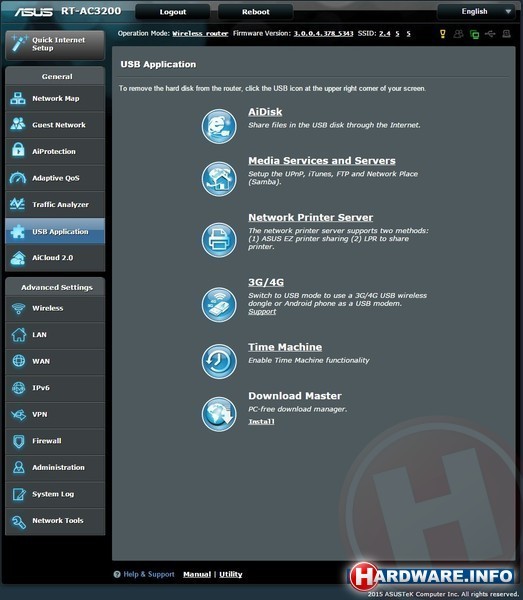Screen dimensions: 523x600
Task: Click the ASUS logo
Action: [34, 12]
